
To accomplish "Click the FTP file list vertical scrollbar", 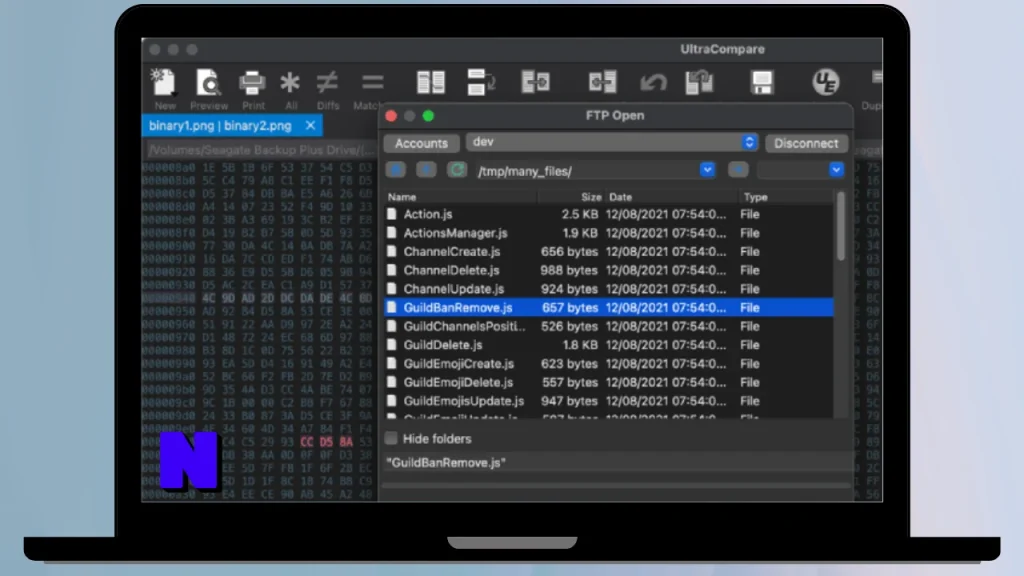I will click(x=840, y=226).
